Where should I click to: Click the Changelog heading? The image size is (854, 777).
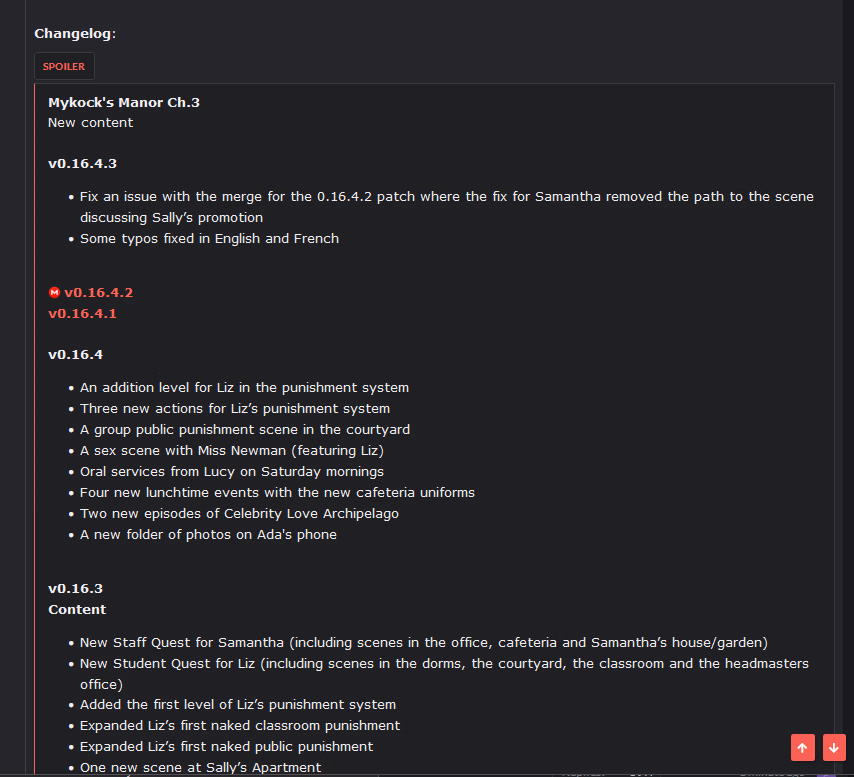tap(75, 34)
